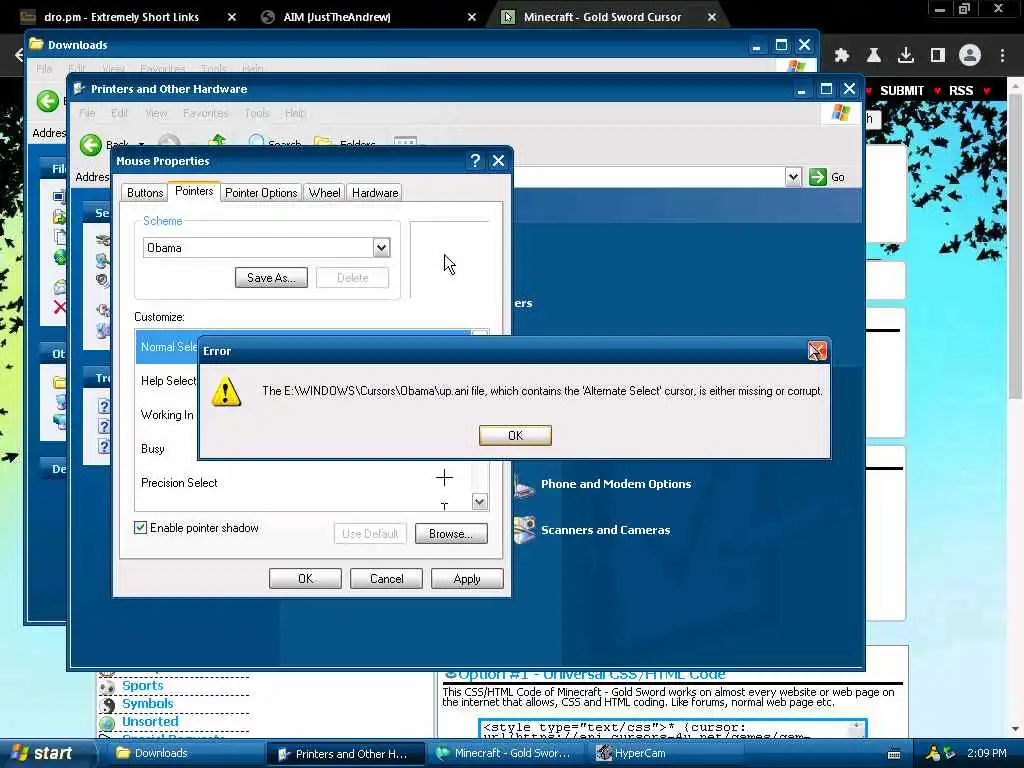The width and height of the screenshot is (1024, 768).
Task: Open AIM JustTheAndrew browser tab
Action: pos(368,17)
